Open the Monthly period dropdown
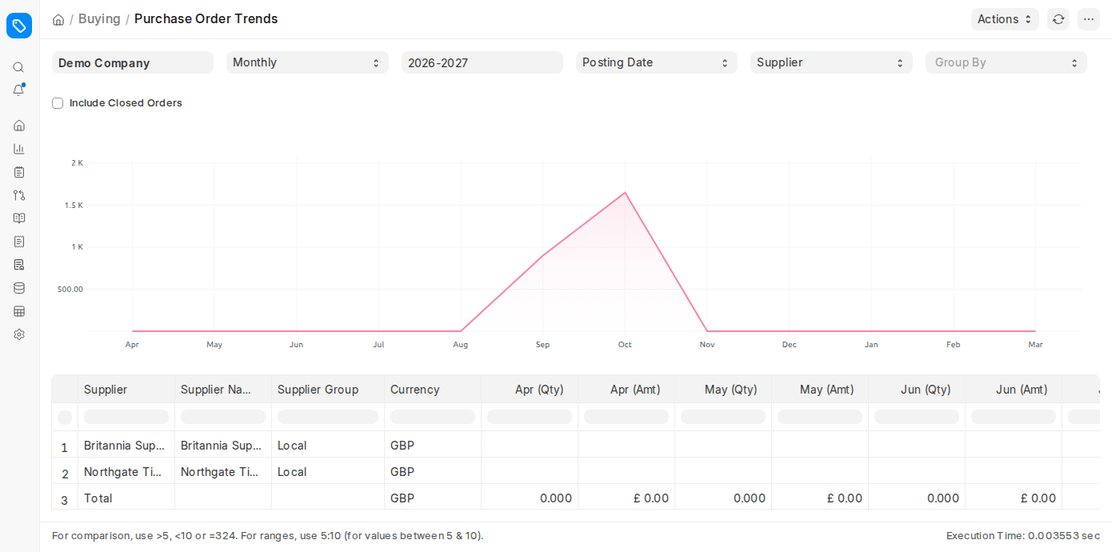This screenshot has height=552, width=1120. click(307, 62)
